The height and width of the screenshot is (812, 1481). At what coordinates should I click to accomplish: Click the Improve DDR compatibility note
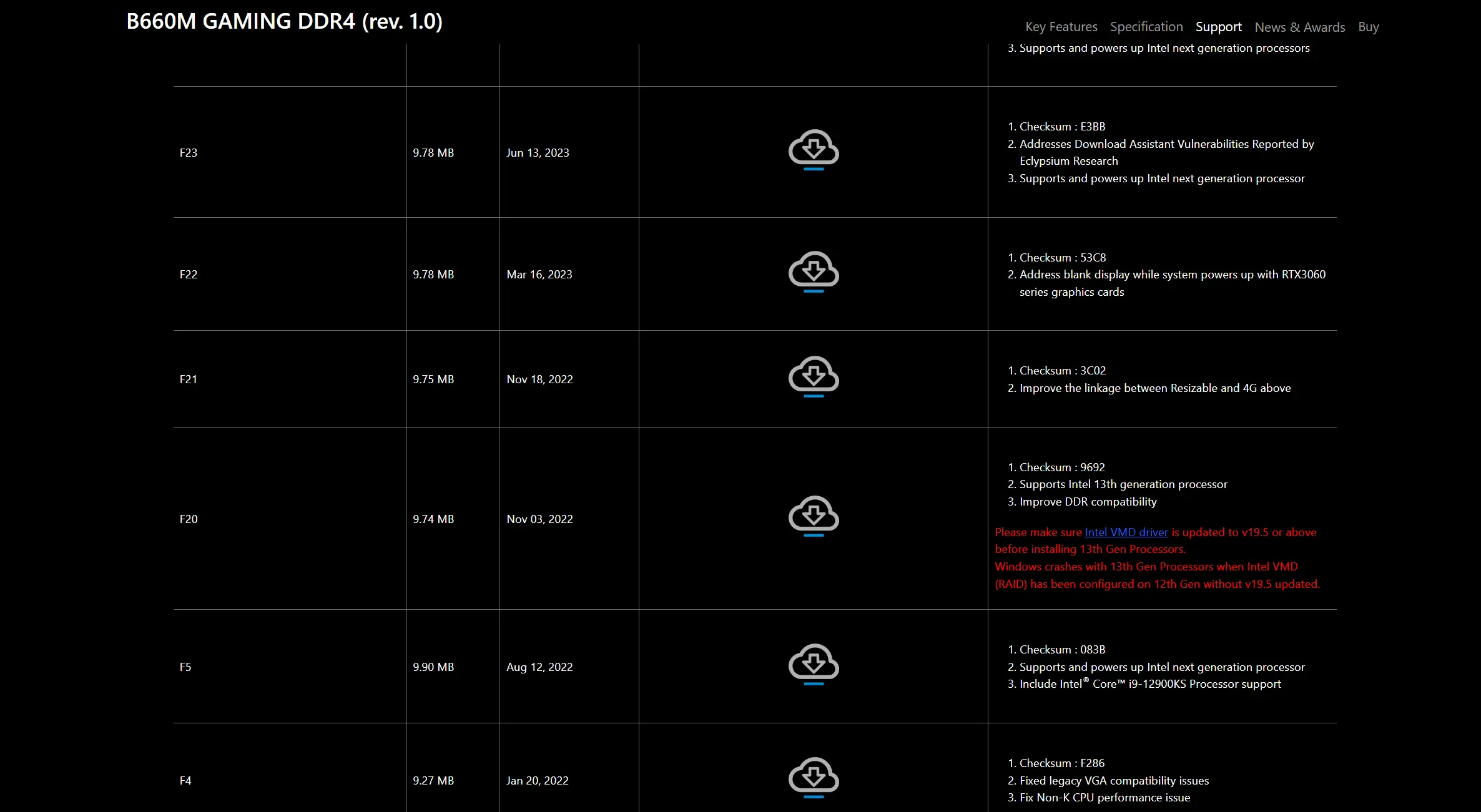pos(1088,502)
